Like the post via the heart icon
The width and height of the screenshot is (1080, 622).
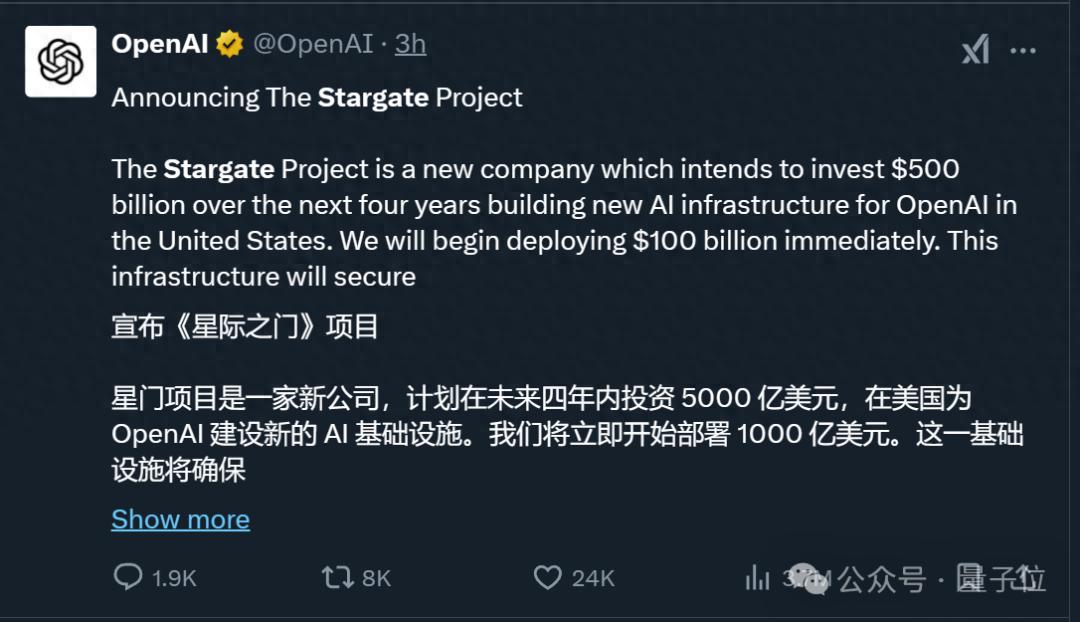point(548,577)
